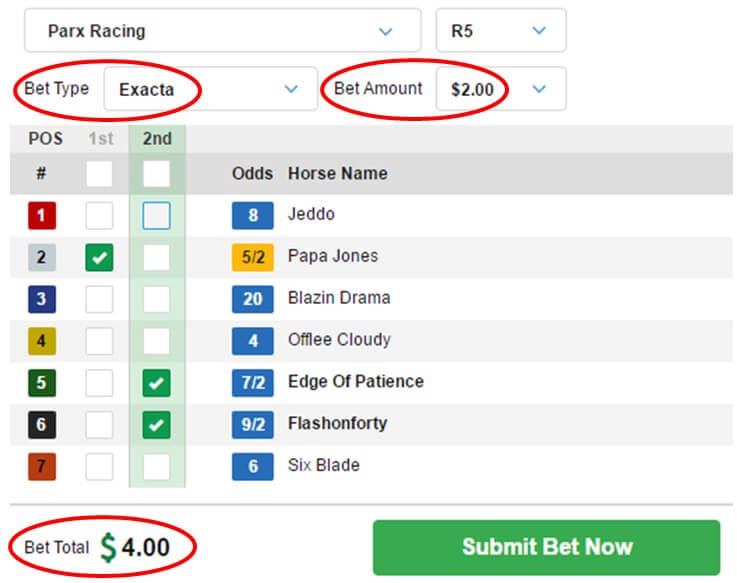Click the green number 5 horse badge
This screenshot has height=583, width=737.
(x=41, y=382)
